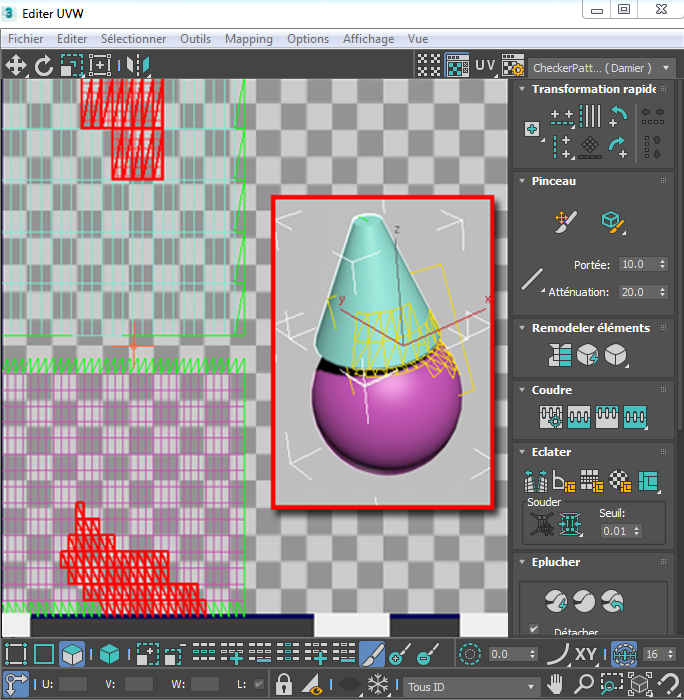Open the Affichage menu
The height and width of the screenshot is (700, 684).
368,39
